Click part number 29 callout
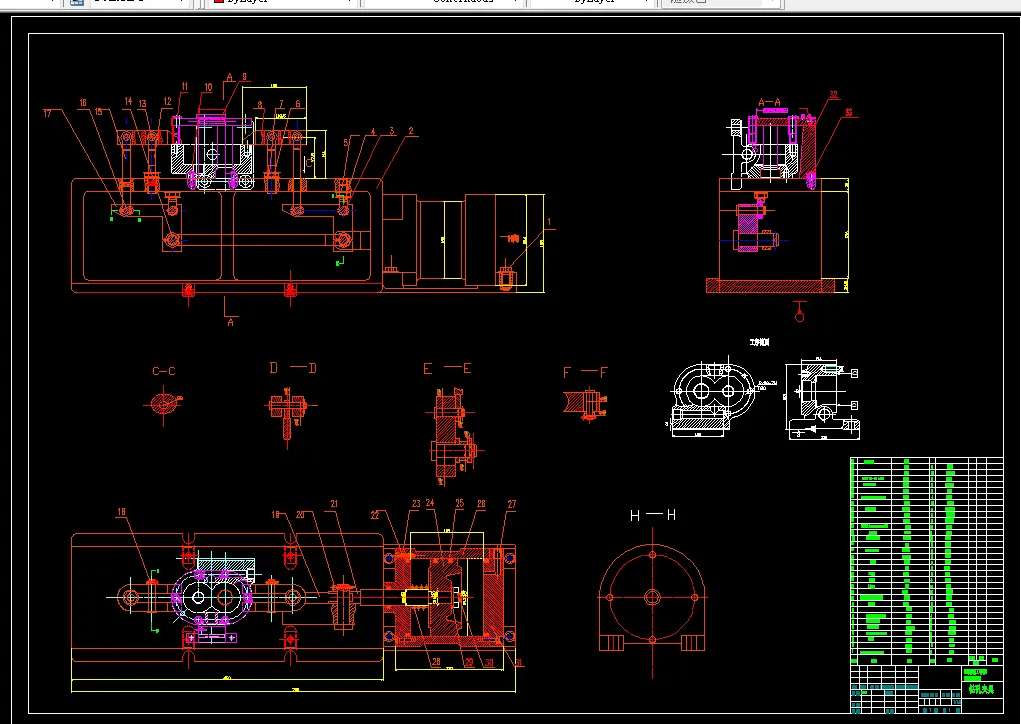 click(x=469, y=662)
